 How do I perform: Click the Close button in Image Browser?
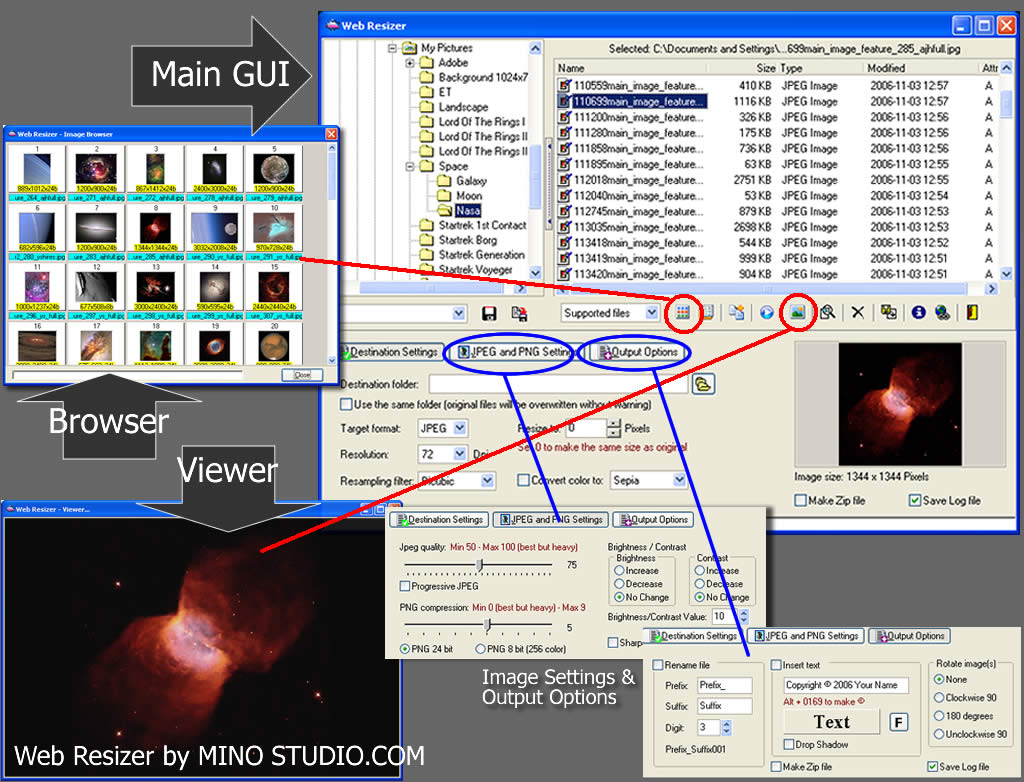pyautogui.click(x=302, y=374)
